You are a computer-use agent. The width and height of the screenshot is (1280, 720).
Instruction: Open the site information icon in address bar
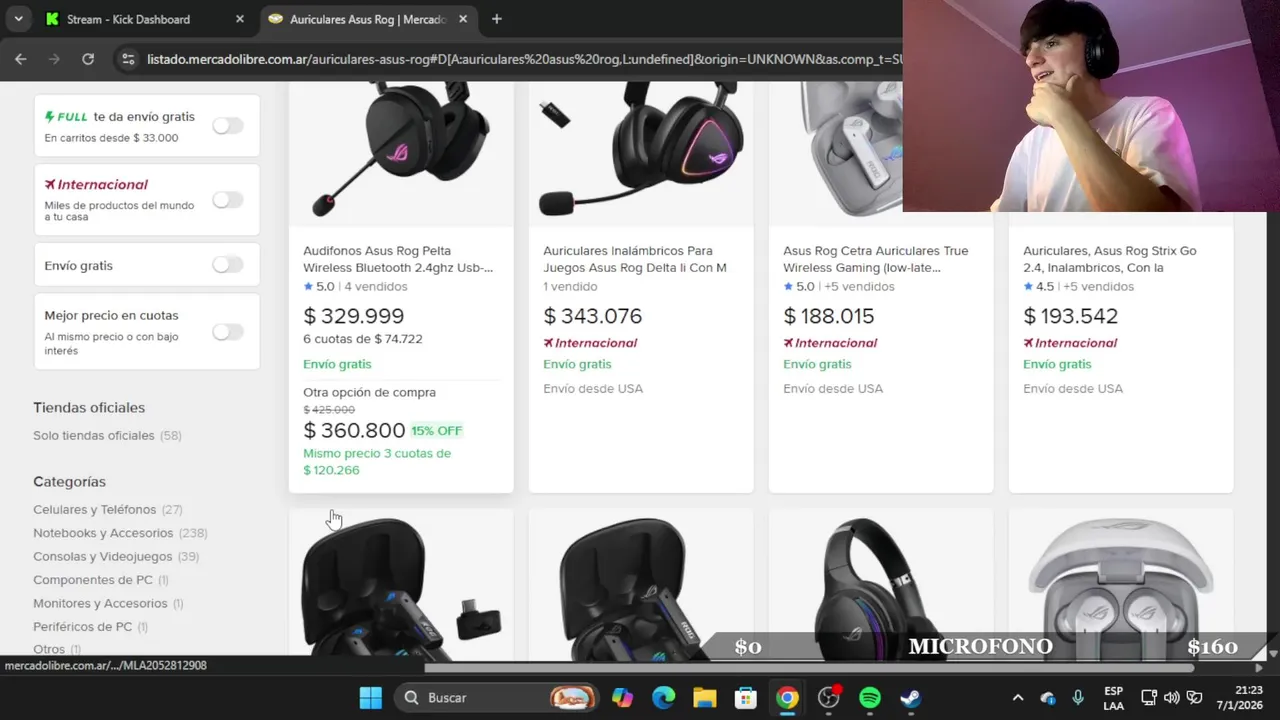[127, 59]
